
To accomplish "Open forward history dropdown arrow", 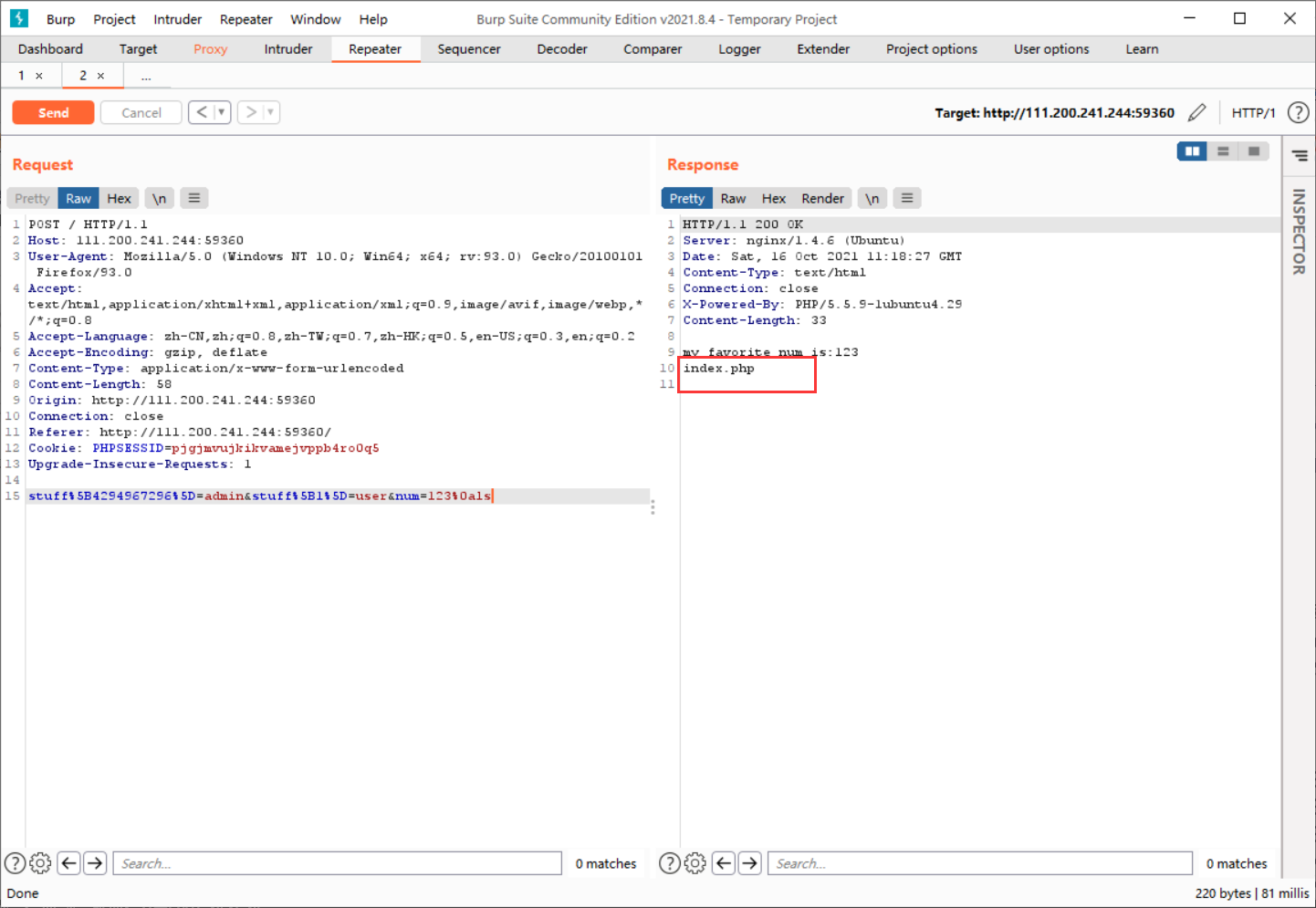I will (x=271, y=112).
